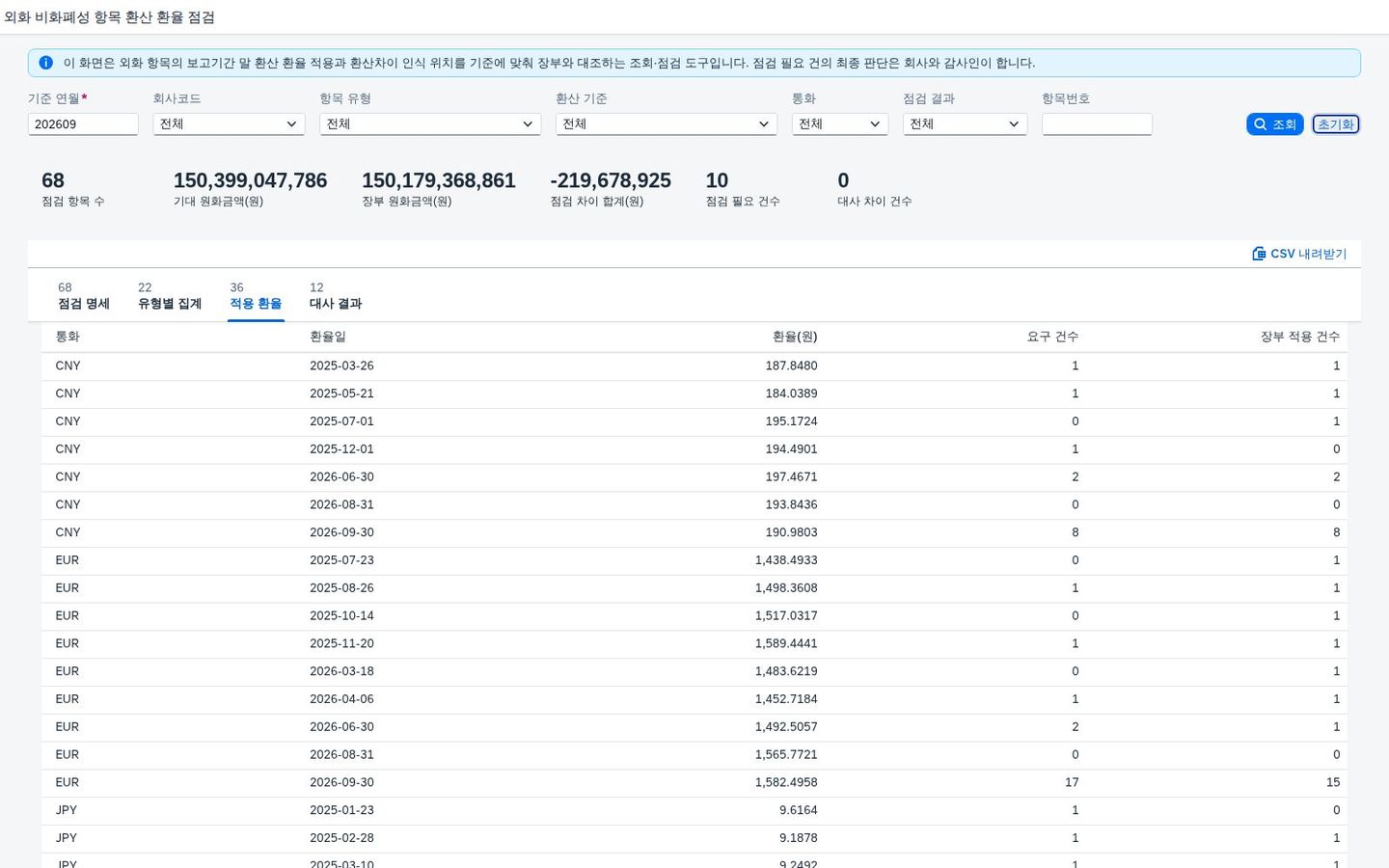Click the rate value 194.4901
Viewport: 1389px width, 868px height.
point(791,449)
